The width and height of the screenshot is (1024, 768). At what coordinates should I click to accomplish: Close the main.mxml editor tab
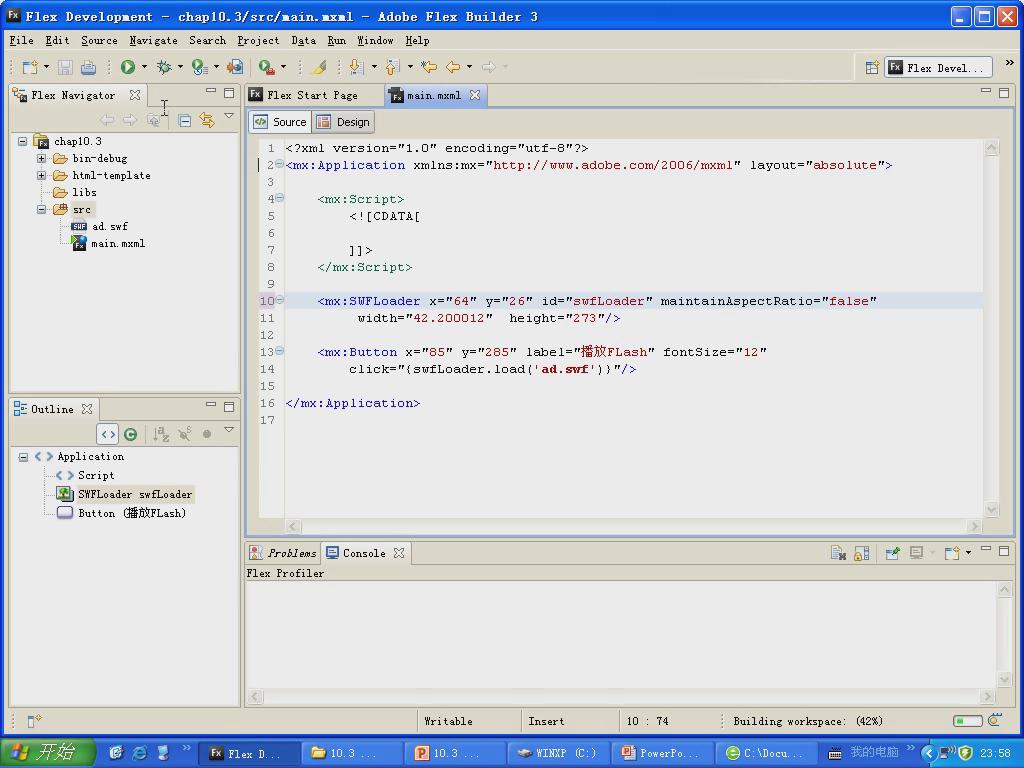click(x=475, y=95)
